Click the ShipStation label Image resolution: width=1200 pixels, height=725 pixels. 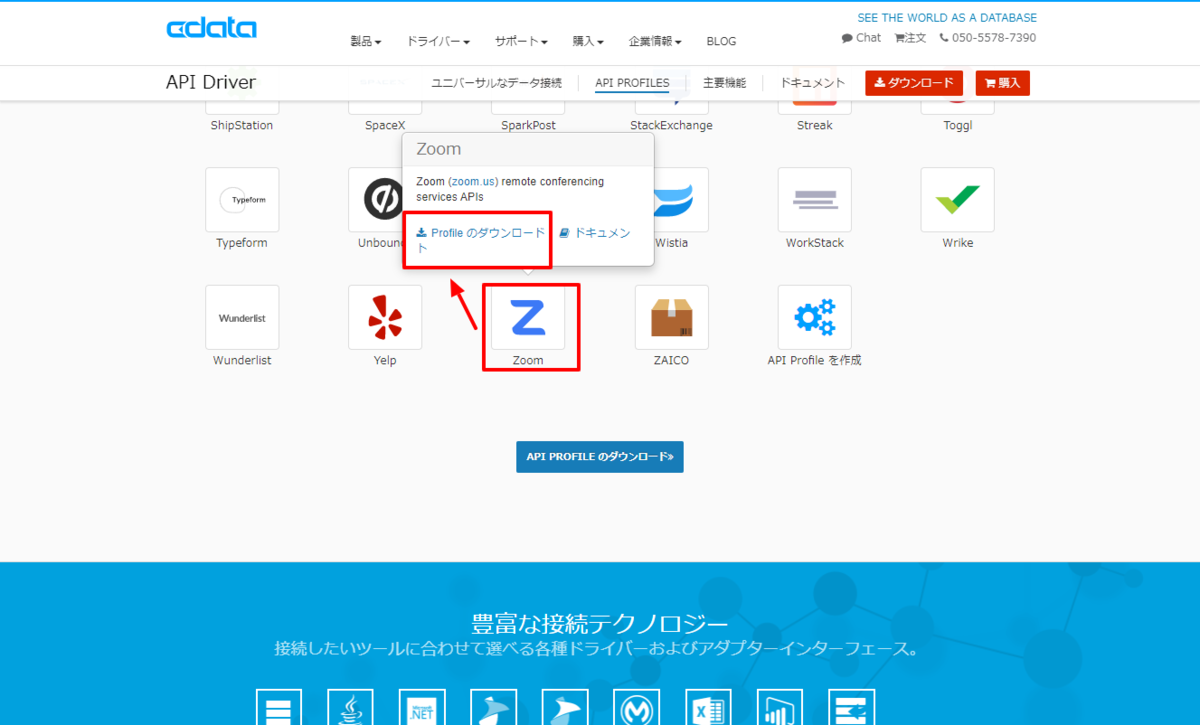(242, 126)
